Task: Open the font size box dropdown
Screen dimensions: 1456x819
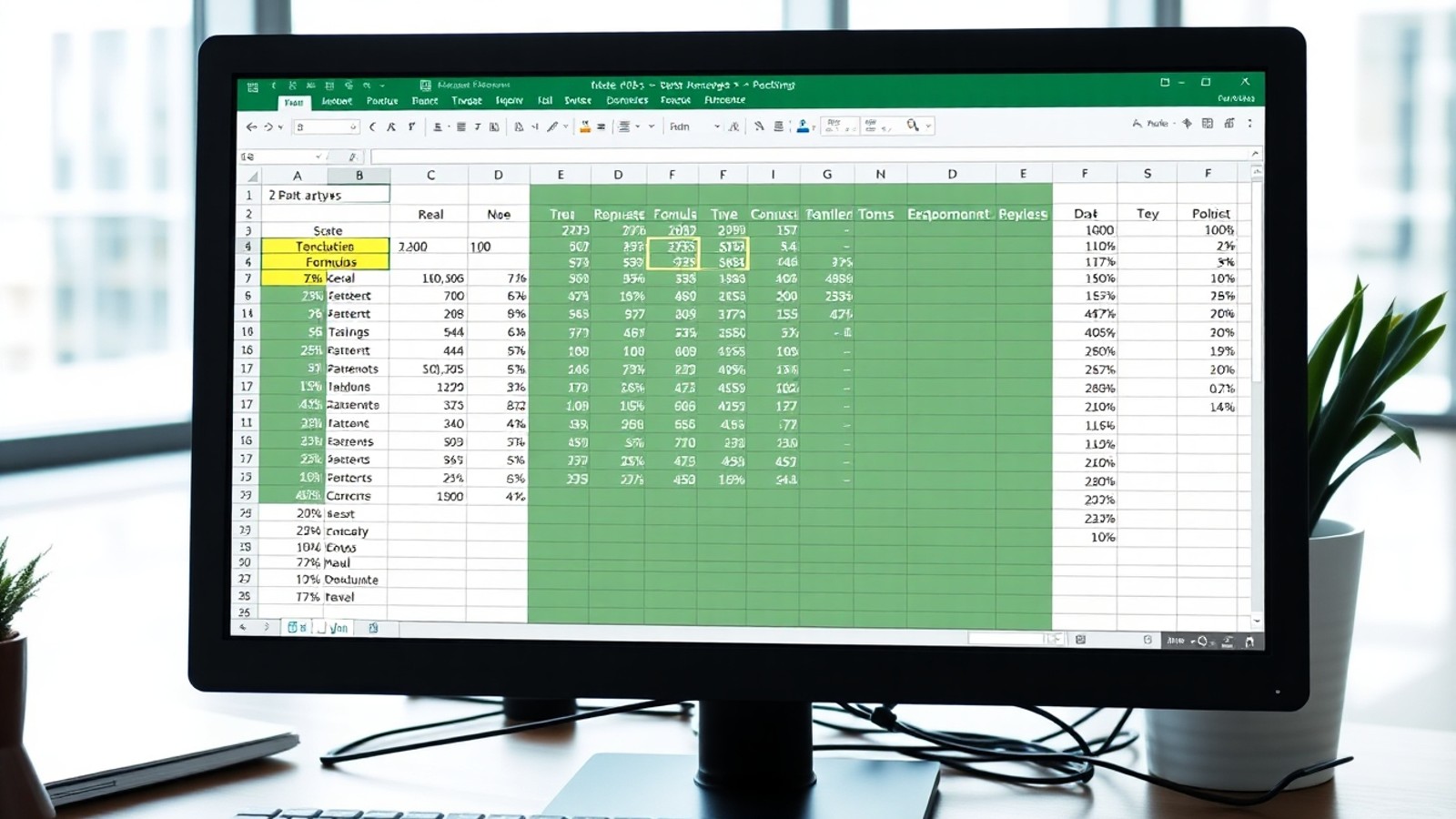Action: point(353,127)
